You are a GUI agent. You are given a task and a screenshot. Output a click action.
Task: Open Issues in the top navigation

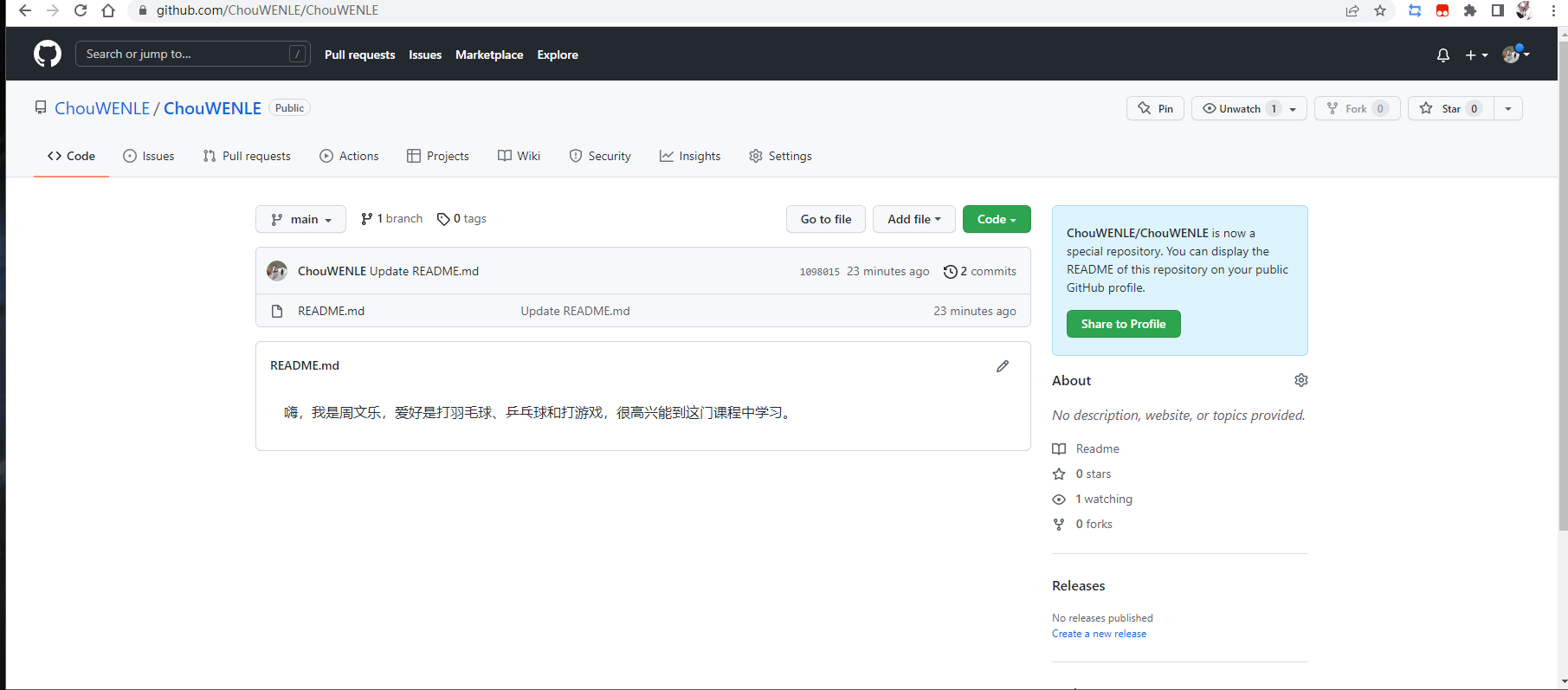click(x=425, y=55)
